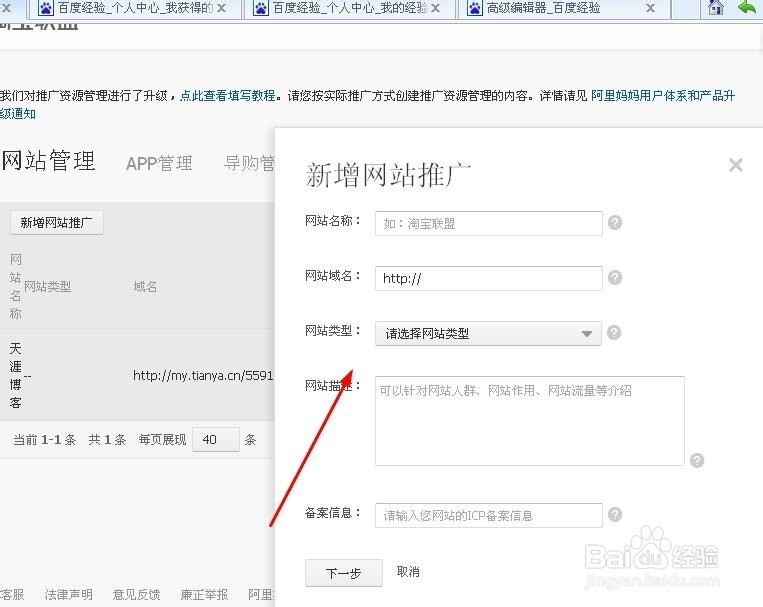Open the 导购管理 tab
Viewport: 763px width, 607px height.
[249, 163]
